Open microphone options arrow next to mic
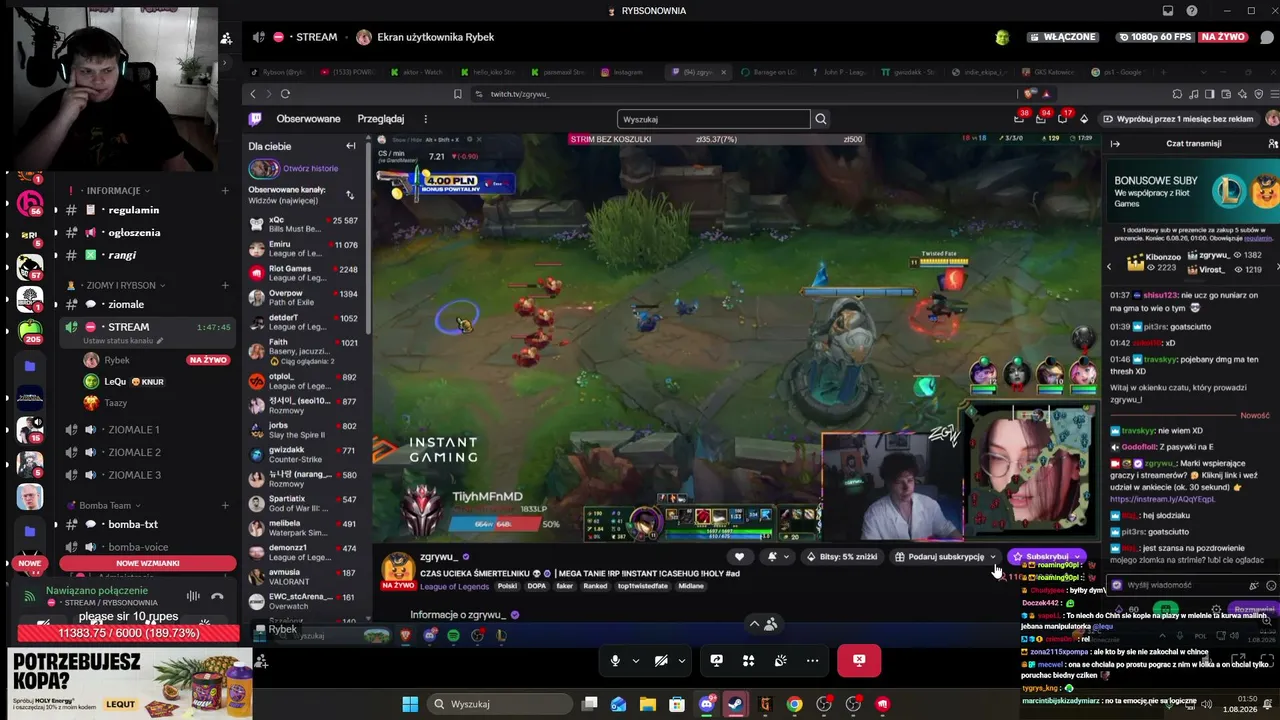The image size is (1280, 720). [635, 660]
